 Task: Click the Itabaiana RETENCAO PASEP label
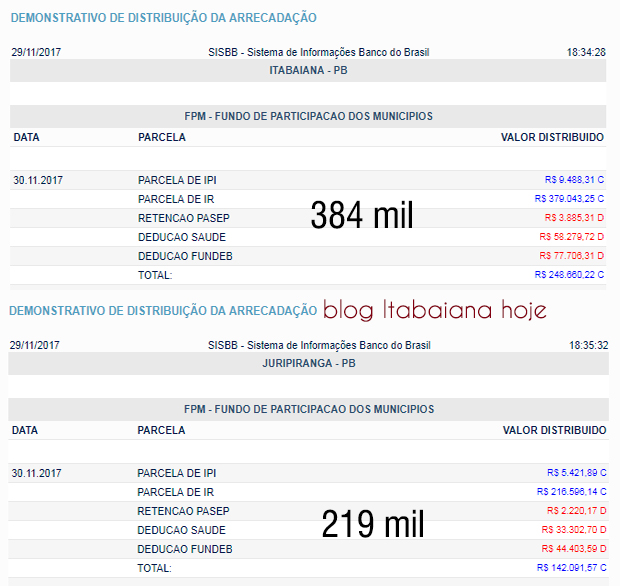pyautogui.click(x=184, y=218)
